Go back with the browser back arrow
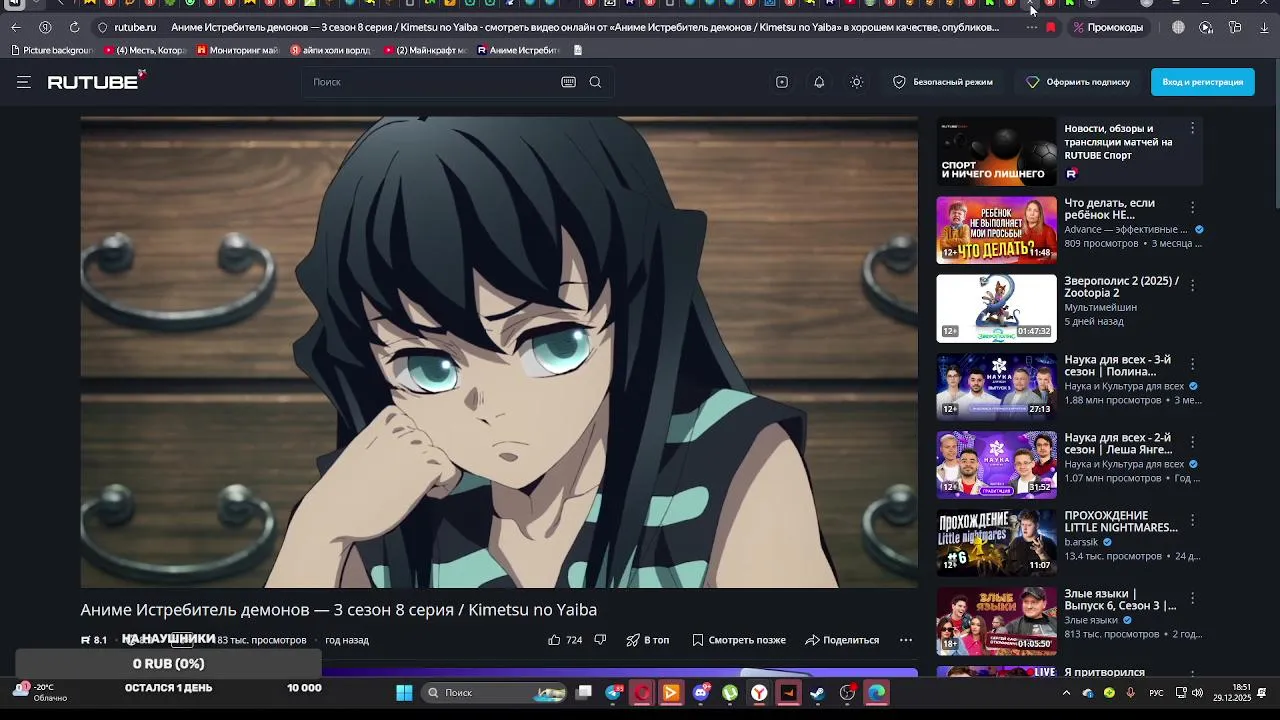 (15, 28)
